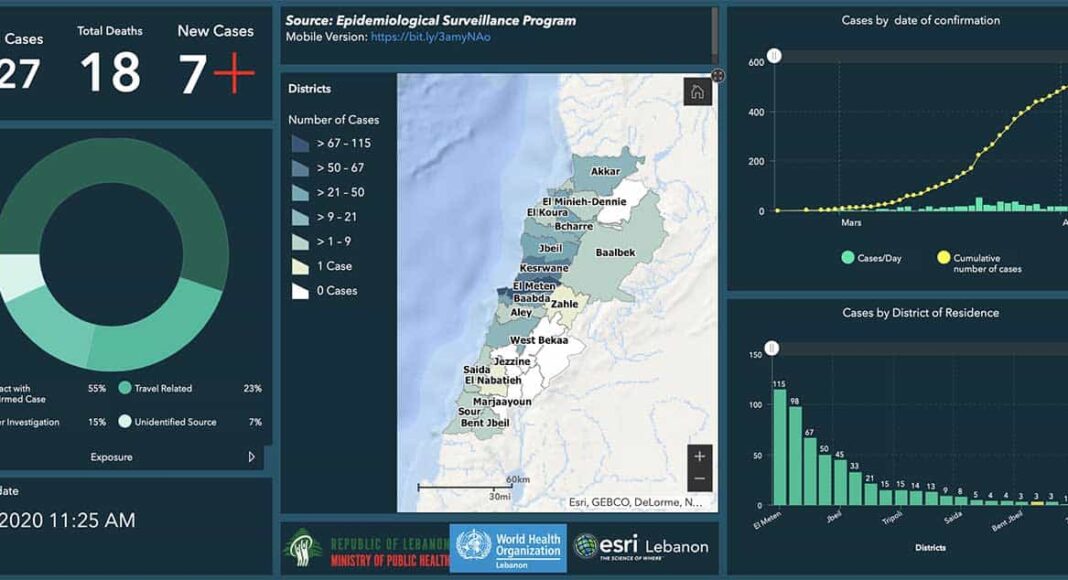Click the > 67 - 115 legend swatch
The image size is (1068, 580).
coord(300,143)
